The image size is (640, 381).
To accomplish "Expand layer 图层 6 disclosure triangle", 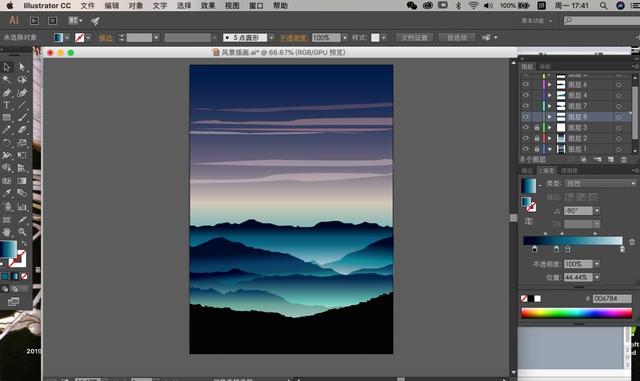I will [550, 85].
